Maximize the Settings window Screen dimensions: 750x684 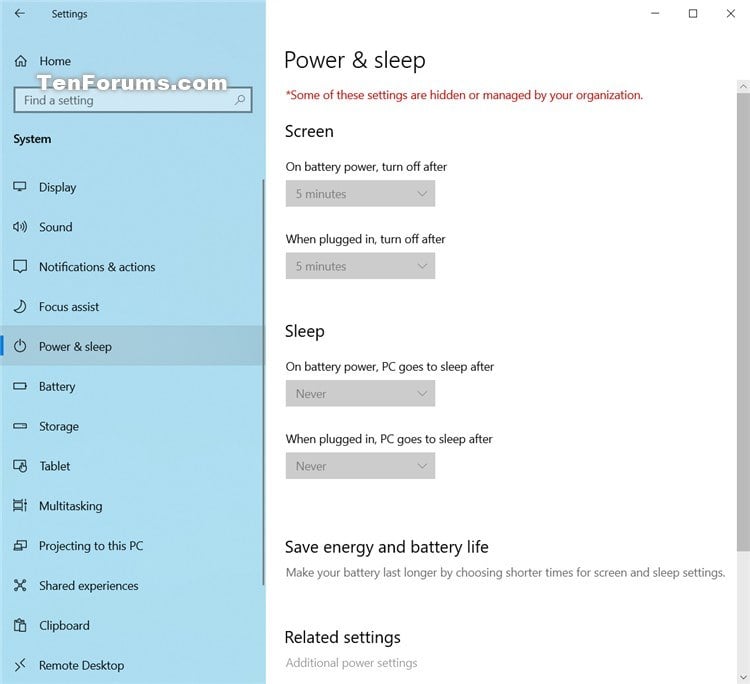pos(693,13)
